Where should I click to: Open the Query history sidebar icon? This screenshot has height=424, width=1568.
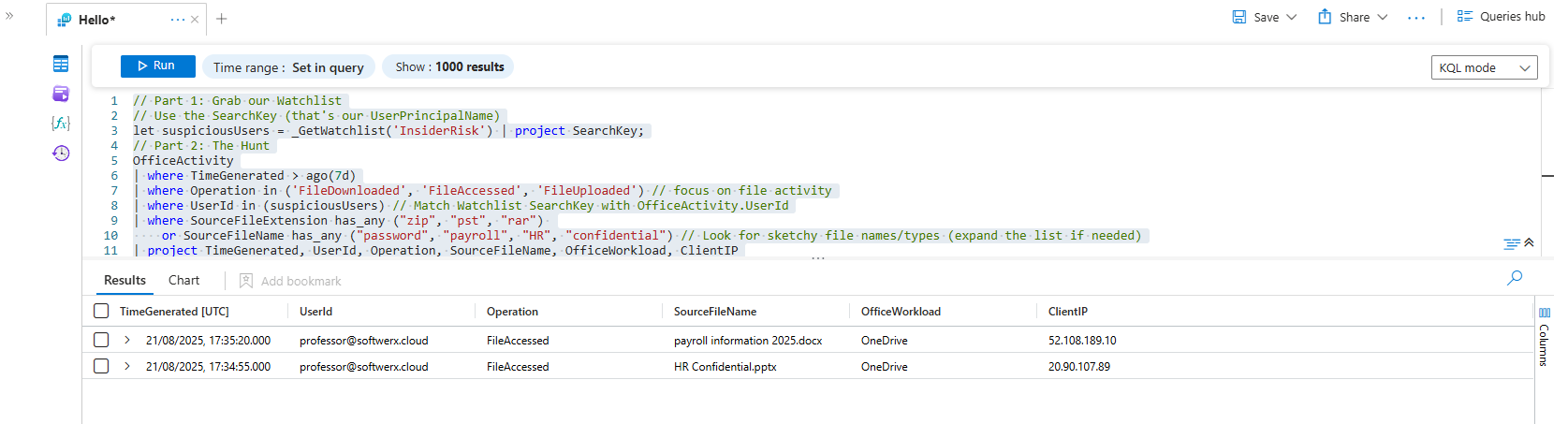61,154
